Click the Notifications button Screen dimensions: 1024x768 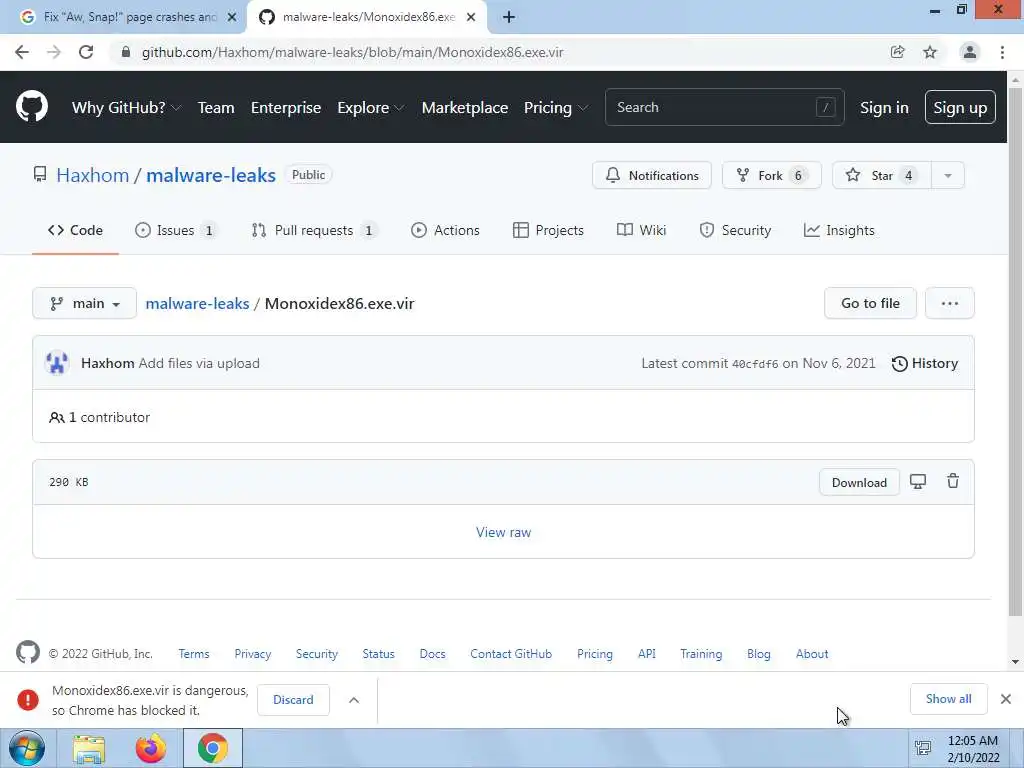tap(652, 175)
